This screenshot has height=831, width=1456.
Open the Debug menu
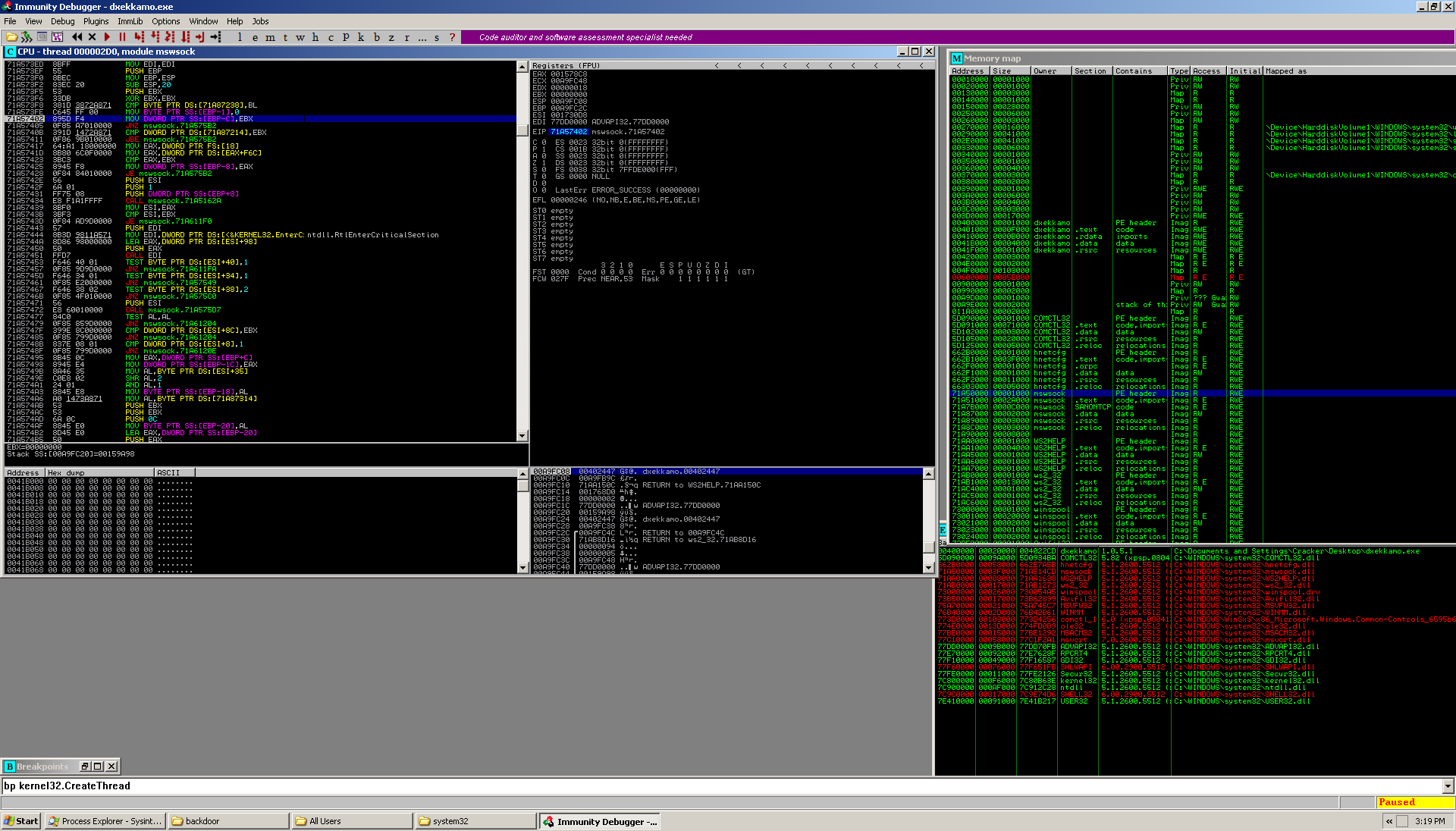[x=62, y=21]
